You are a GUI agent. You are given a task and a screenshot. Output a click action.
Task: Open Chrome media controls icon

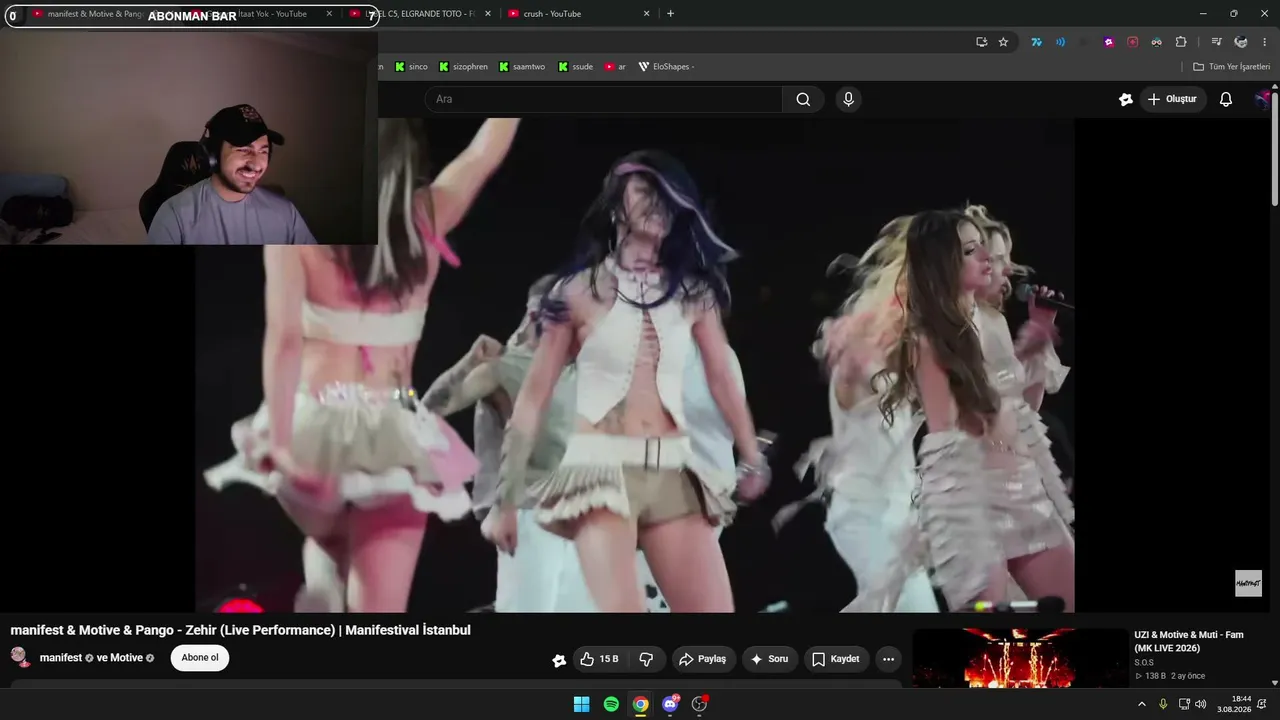pos(1216,42)
